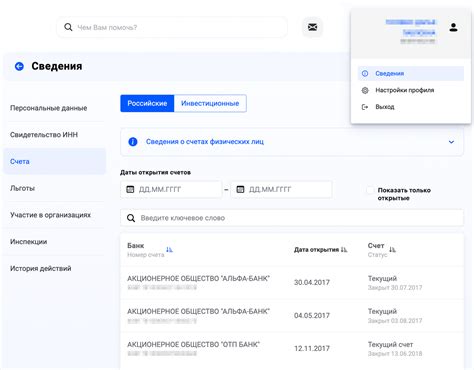474x370 pixels.
Task: Click the Текущий счет status text
Action: pyautogui.click(x=390, y=344)
